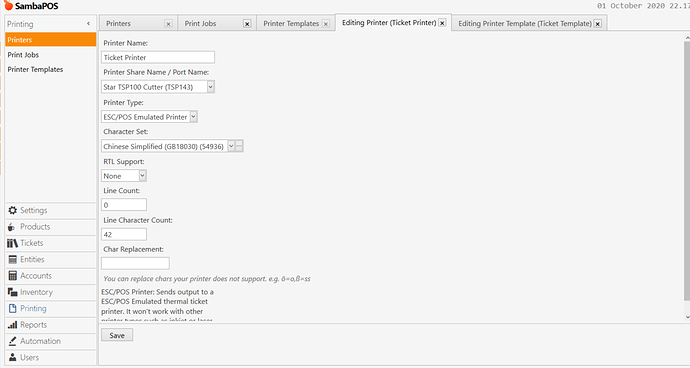This screenshot has height=368, width=690.
Task: Collapse the Printing side panel chevron
Action: pos(88,24)
